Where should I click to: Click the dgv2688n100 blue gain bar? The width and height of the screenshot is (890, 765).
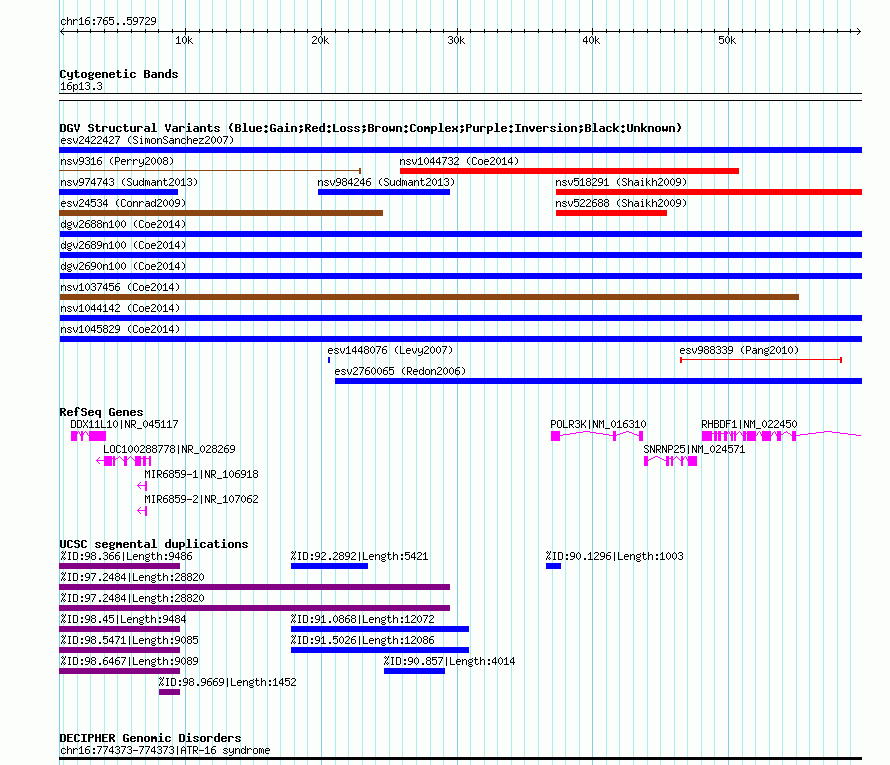461,234
